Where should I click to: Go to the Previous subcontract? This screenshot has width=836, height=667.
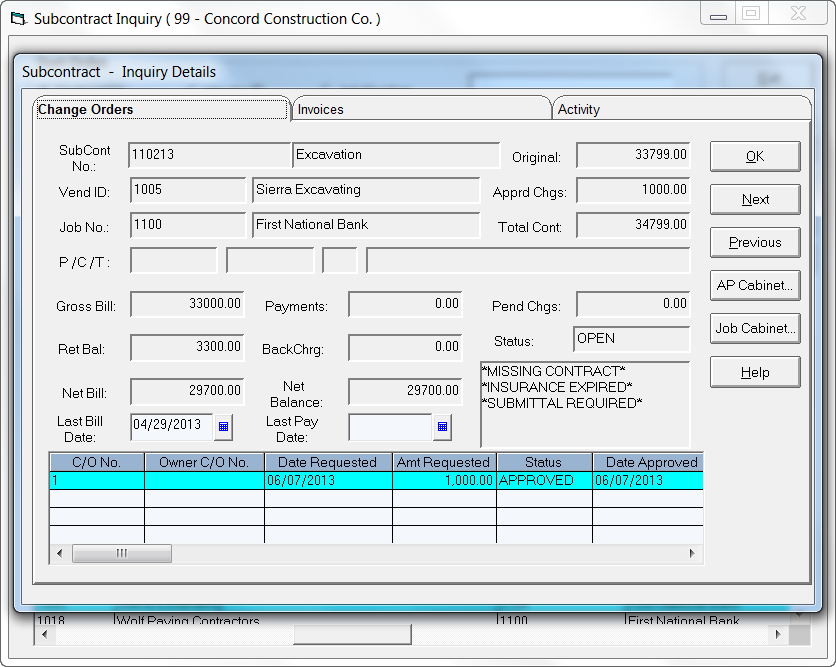755,242
